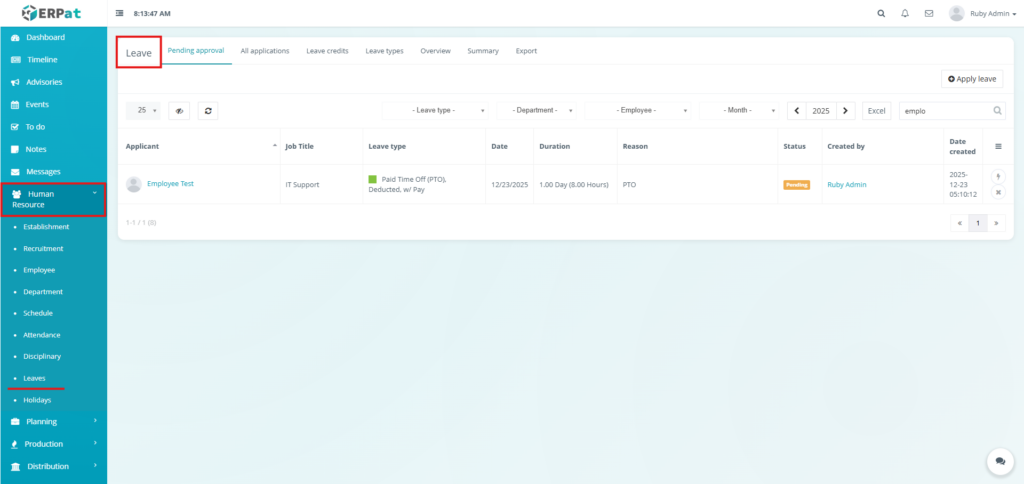Image resolution: width=1024 pixels, height=484 pixels.
Task: Click the lightning action icon in Employee Test row
Action: click(x=998, y=177)
